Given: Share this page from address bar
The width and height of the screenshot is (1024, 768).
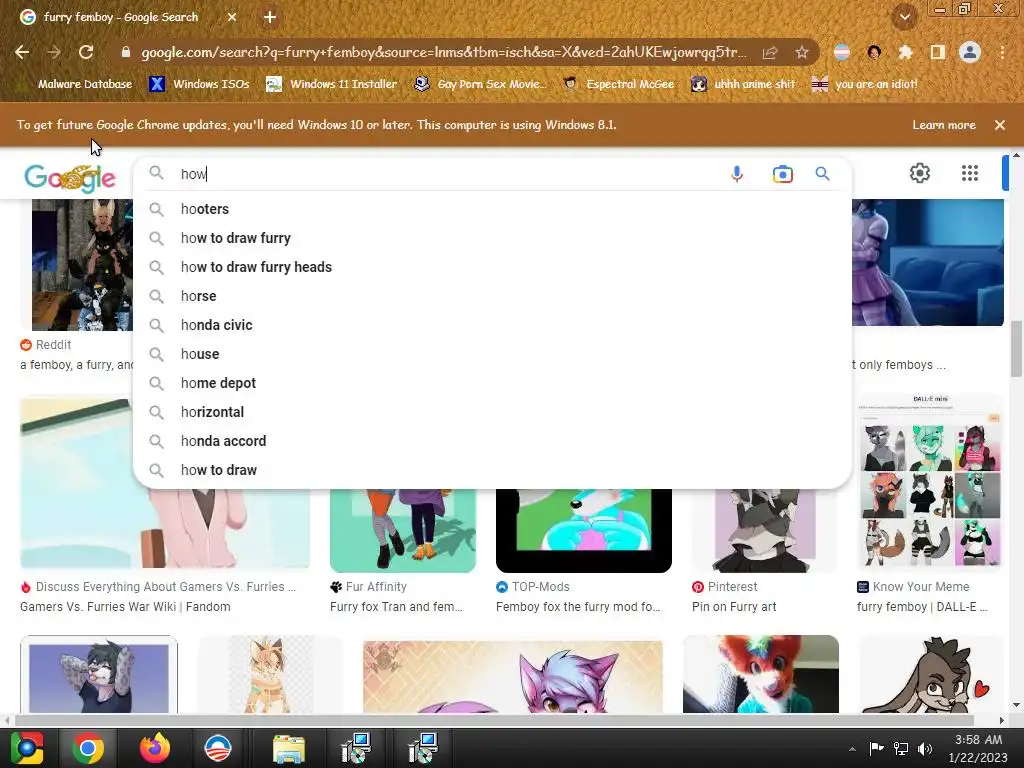Looking at the screenshot, I should pos(770,52).
